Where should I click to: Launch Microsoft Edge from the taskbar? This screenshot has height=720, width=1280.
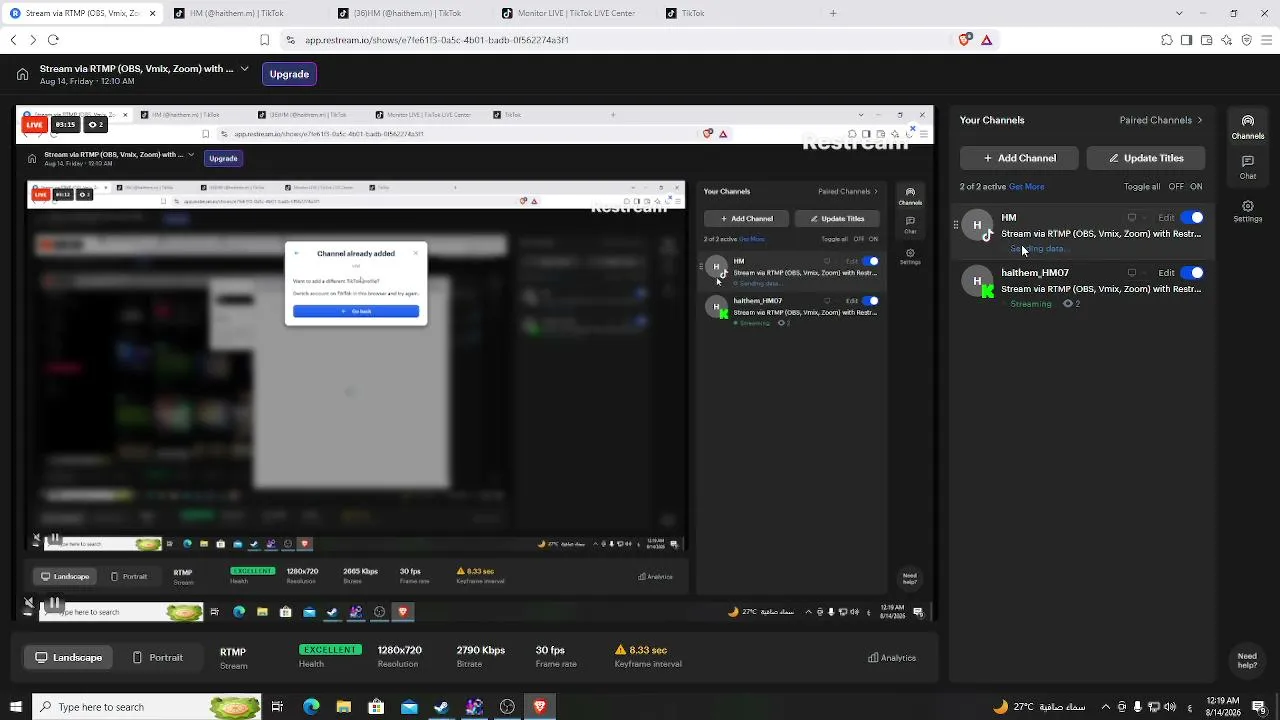tap(311, 707)
